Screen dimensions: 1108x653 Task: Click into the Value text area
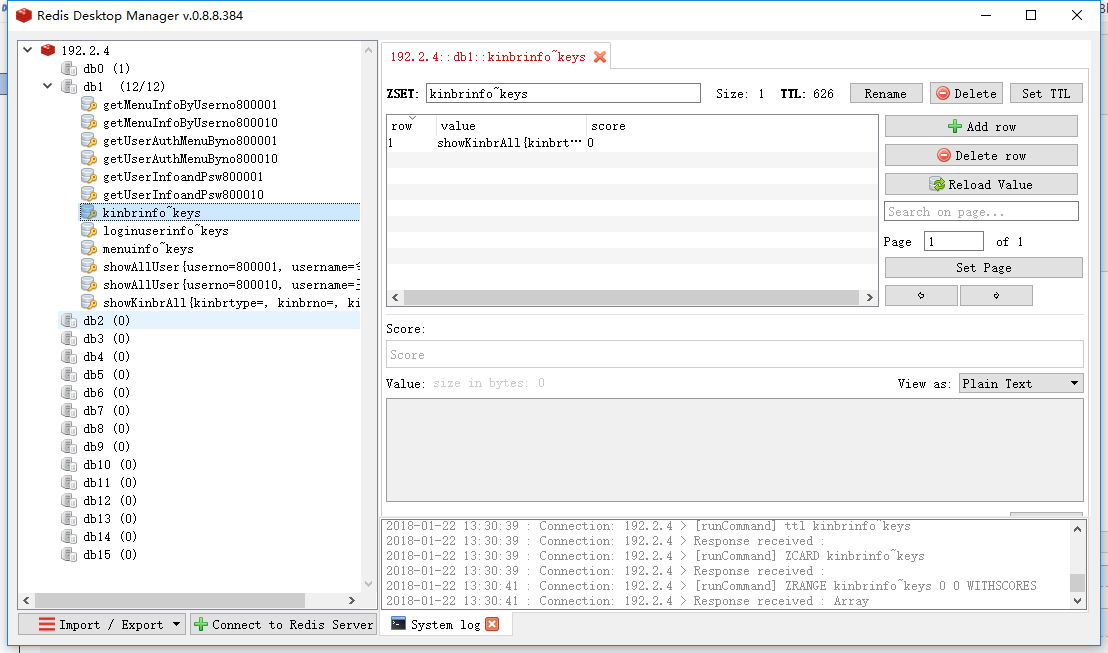click(x=734, y=450)
